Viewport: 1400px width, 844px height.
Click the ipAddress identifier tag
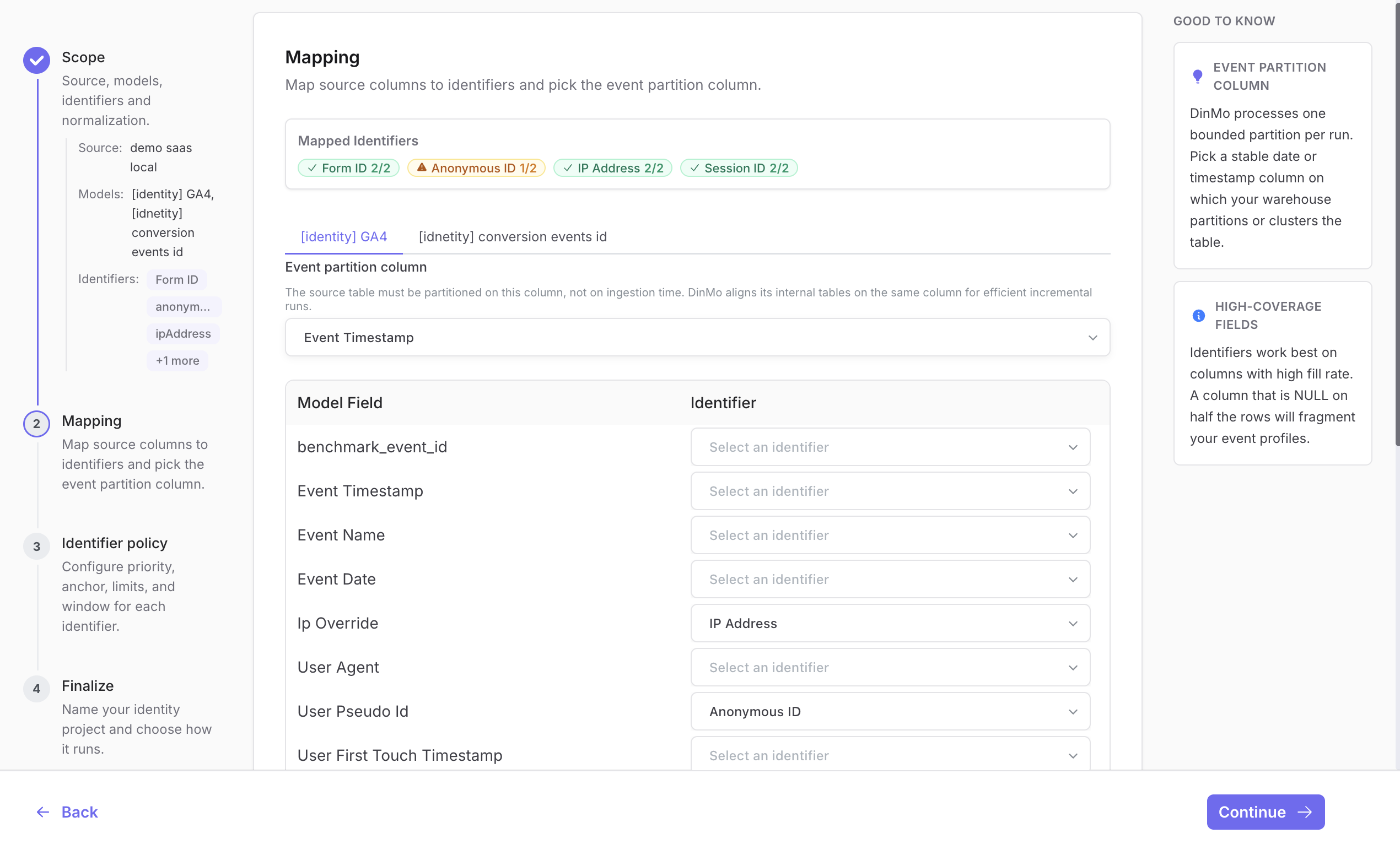coord(183,333)
